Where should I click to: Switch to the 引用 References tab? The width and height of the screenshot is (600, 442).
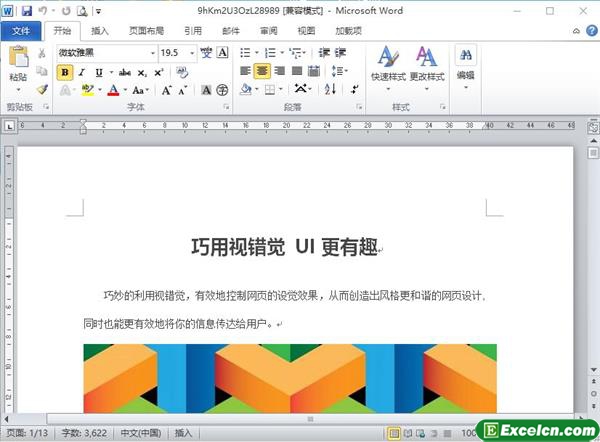click(193, 31)
